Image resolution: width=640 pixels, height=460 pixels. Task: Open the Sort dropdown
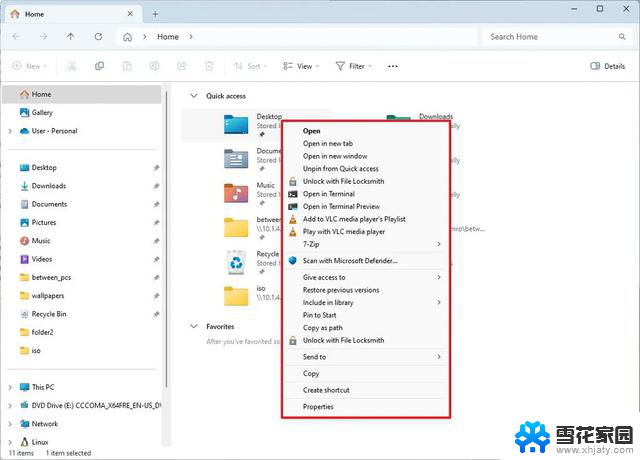coord(250,66)
